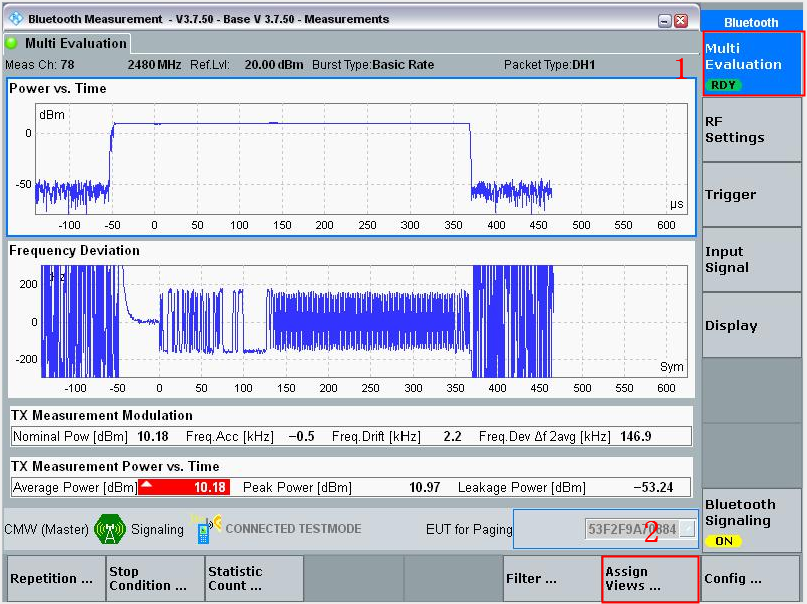Open the Filter settings
This screenshot has width=807, height=604.
click(x=552, y=578)
